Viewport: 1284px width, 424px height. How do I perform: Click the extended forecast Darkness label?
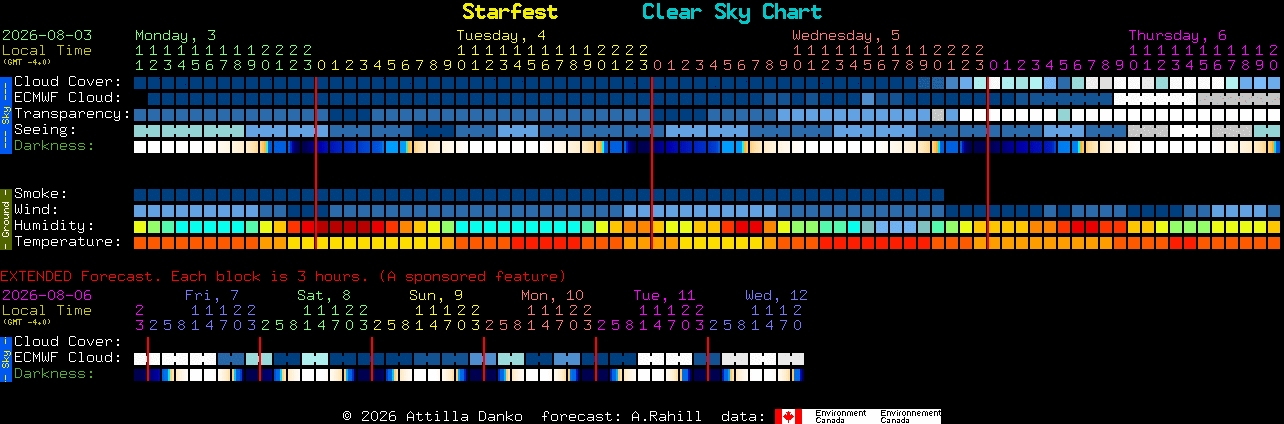tap(54, 374)
